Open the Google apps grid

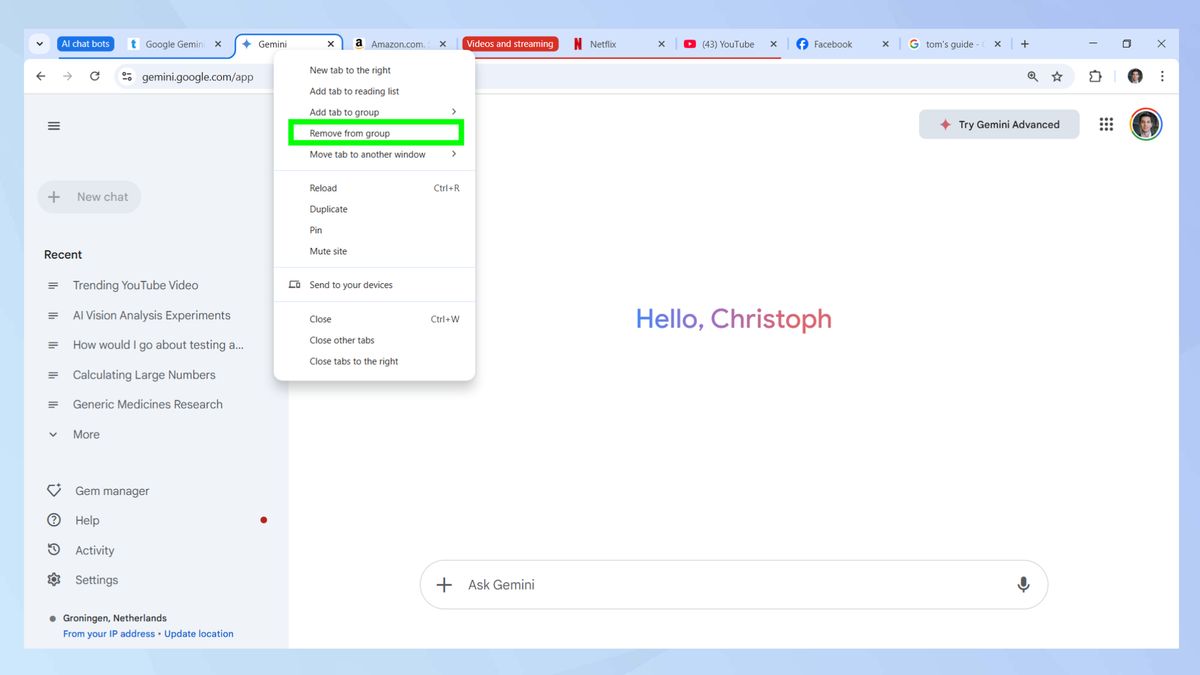click(1105, 124)
